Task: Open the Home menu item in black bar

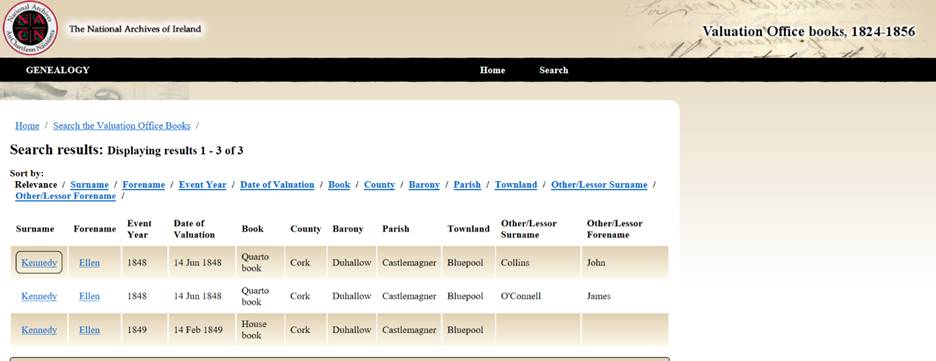Action: point(492,70)
